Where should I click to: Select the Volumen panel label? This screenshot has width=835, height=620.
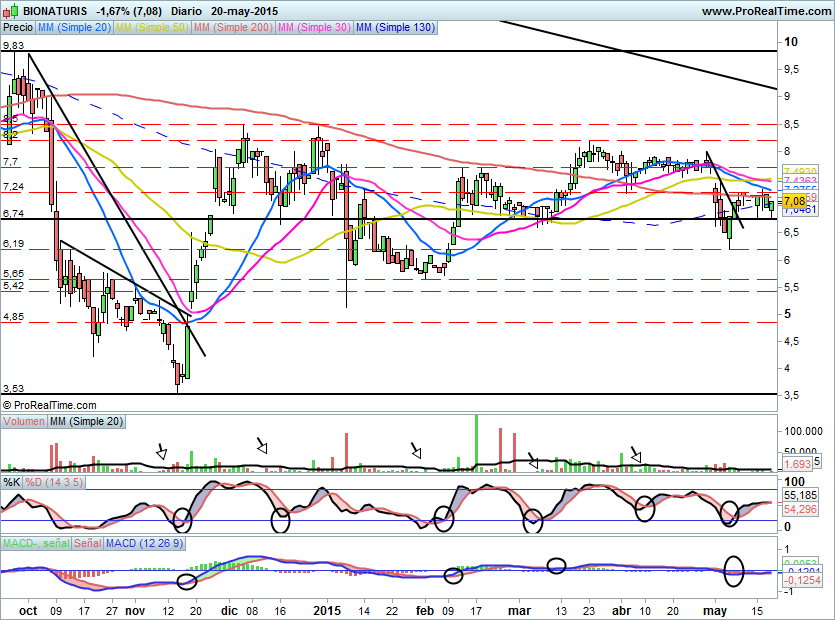[24, 421]
